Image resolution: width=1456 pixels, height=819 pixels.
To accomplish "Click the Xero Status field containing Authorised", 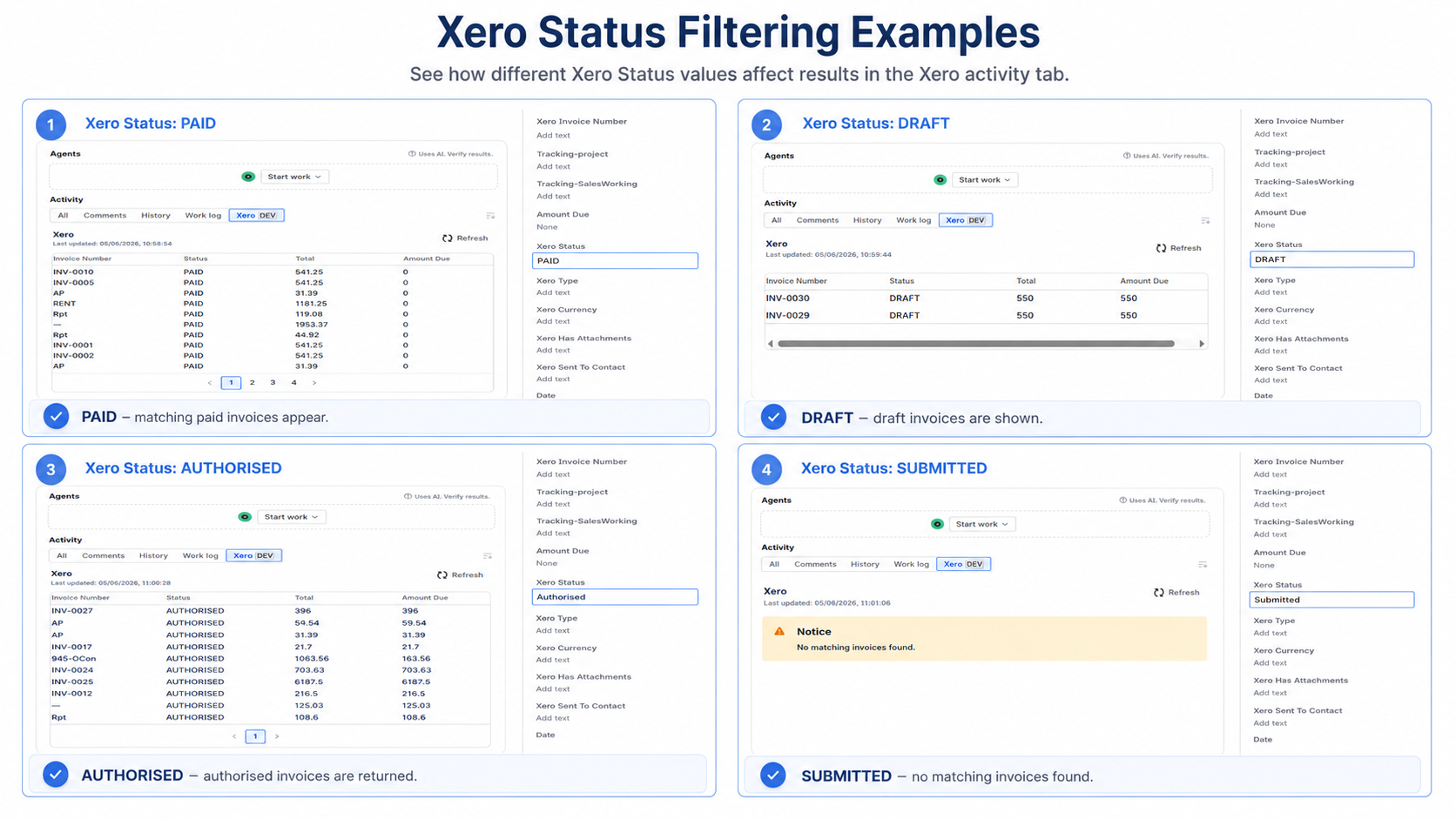I will 615,597.
